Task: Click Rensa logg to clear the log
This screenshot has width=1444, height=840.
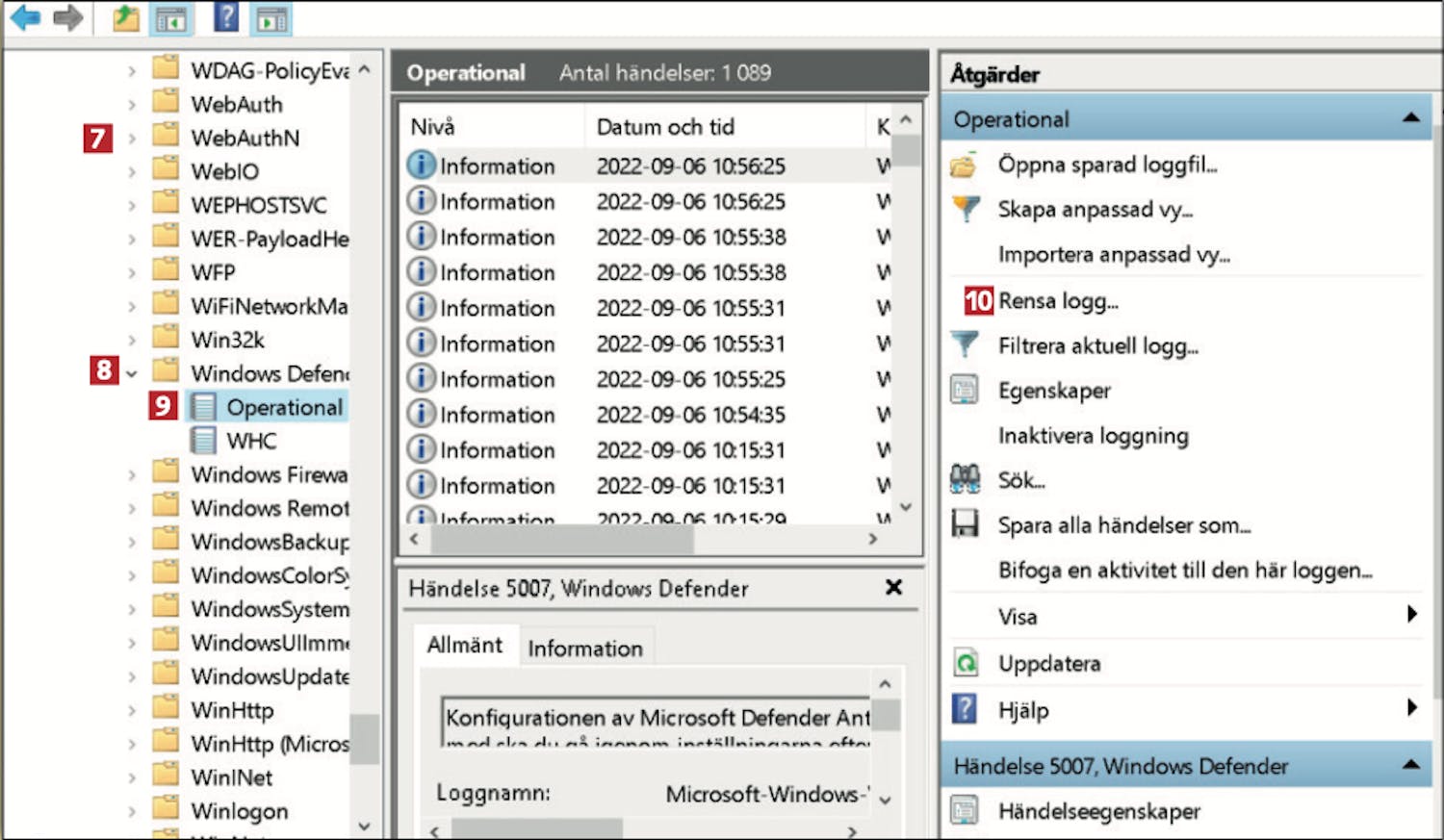Action: pos(1057,301)
